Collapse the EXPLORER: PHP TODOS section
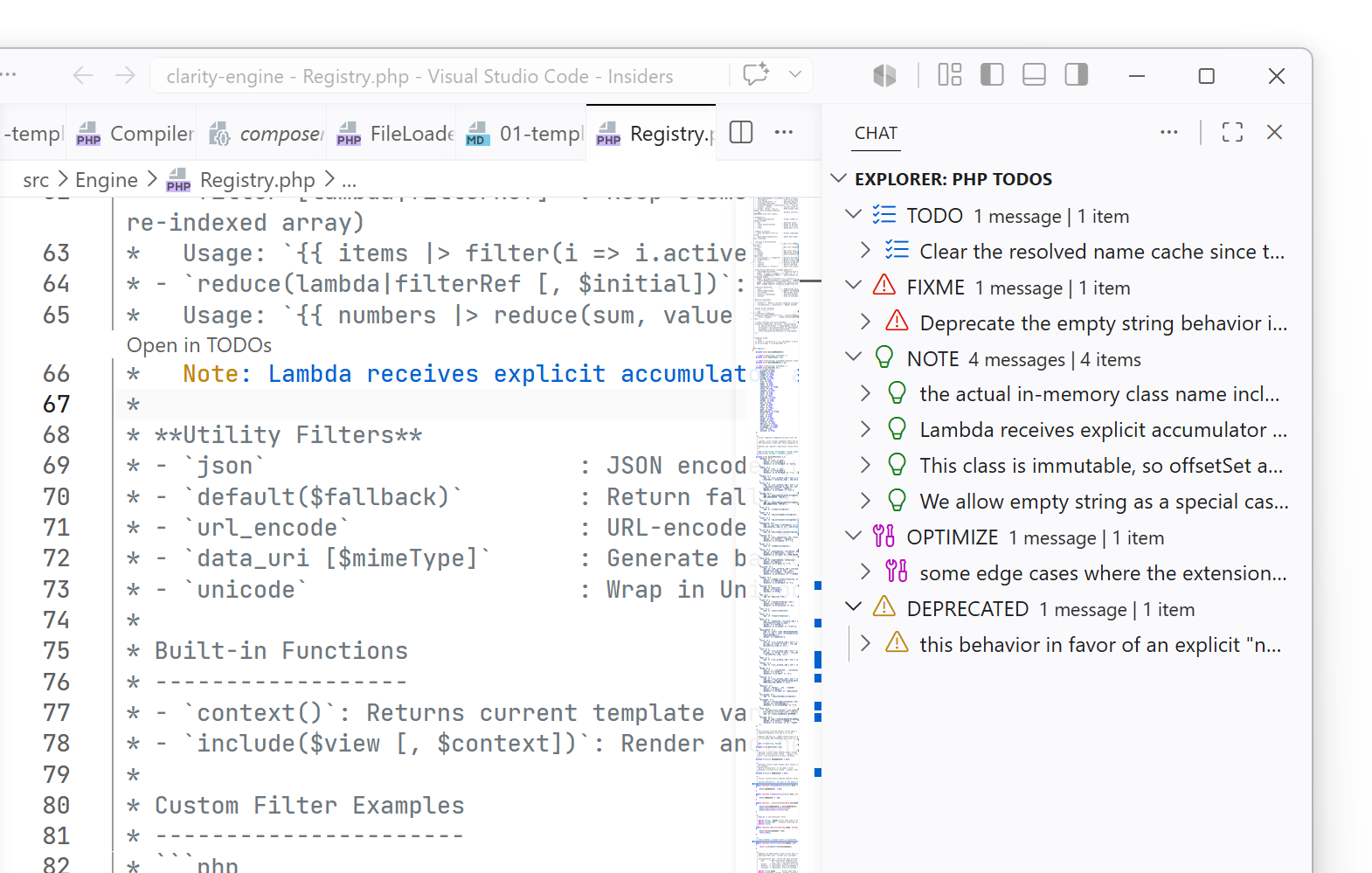 click(839, 179)
